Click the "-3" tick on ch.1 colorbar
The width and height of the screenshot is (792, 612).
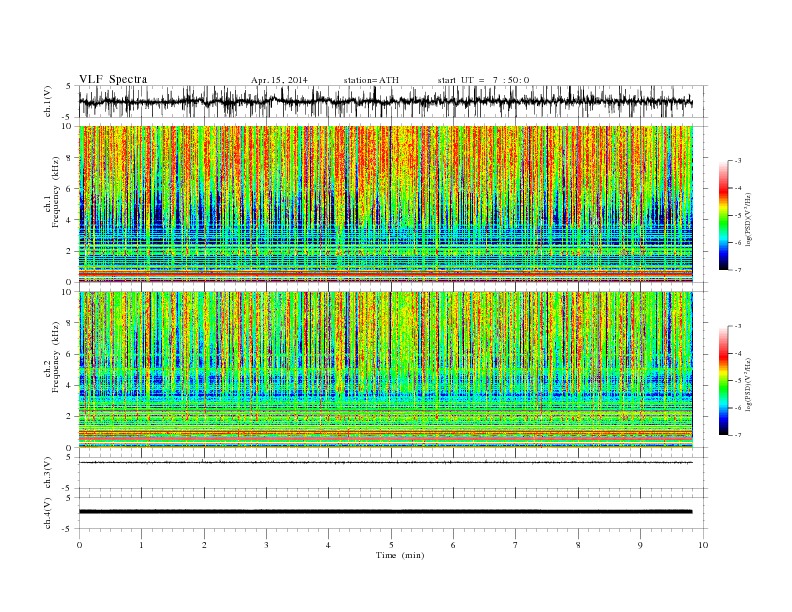tap(738, 161)
